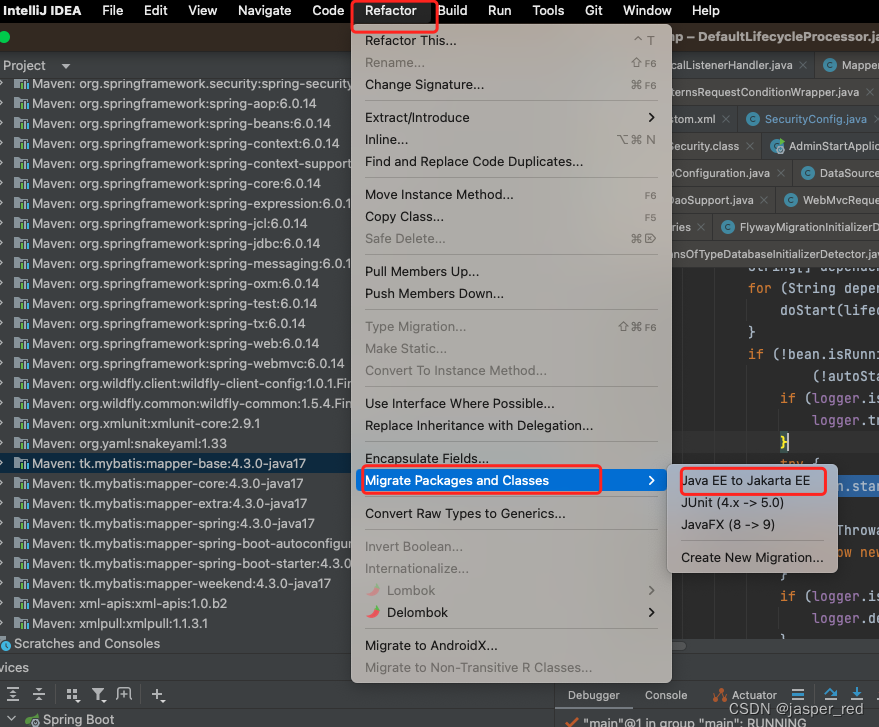
Task: Expand Migrate Packages and Classes submenu arrow
Action: [x=651, y=480]
